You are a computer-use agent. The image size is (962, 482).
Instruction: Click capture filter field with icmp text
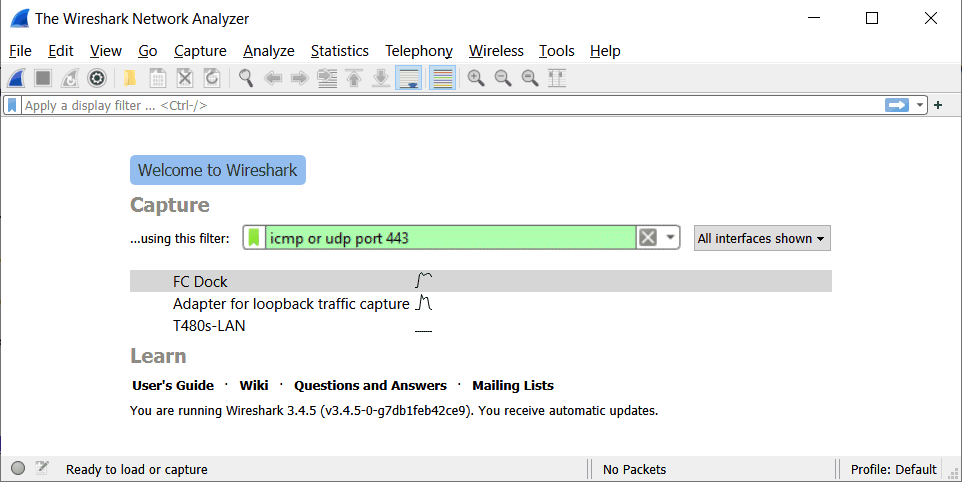[x=450, y=238]
